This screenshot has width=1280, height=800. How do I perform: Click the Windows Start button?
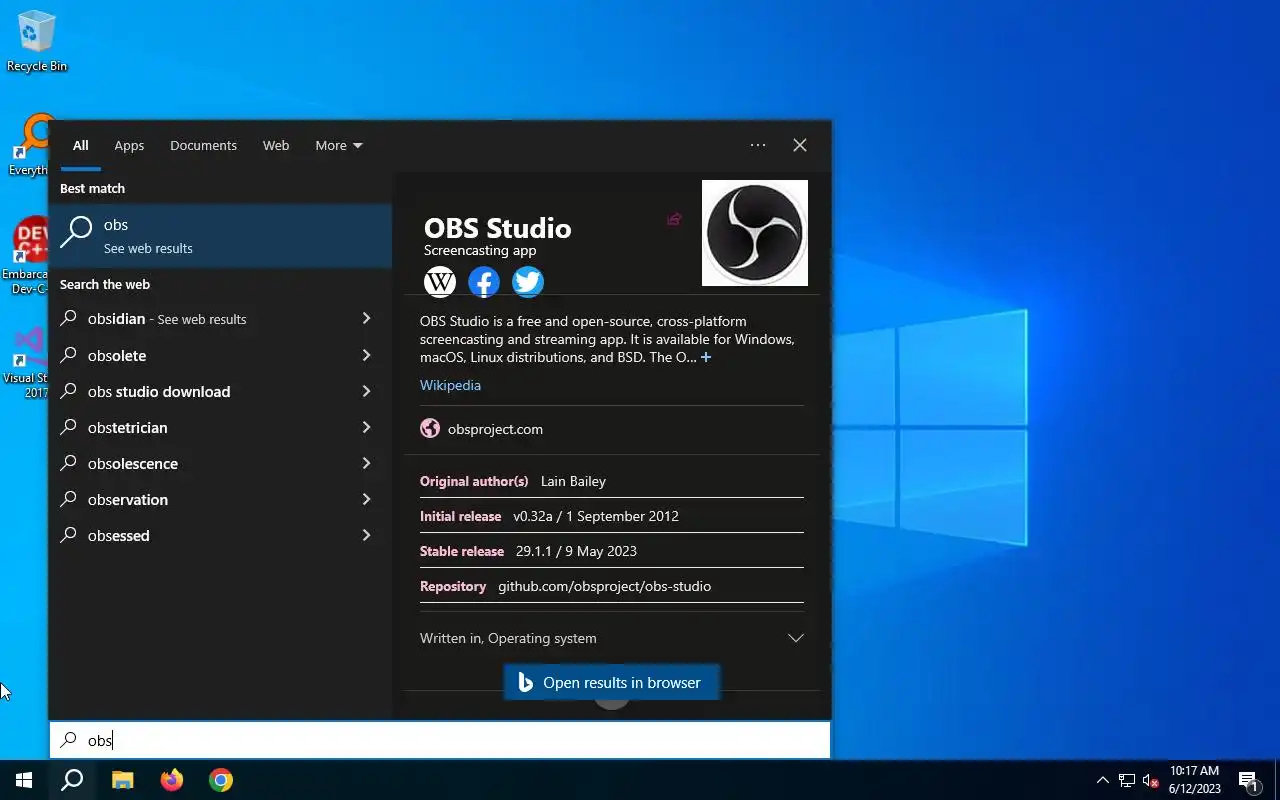coord(24,780)
